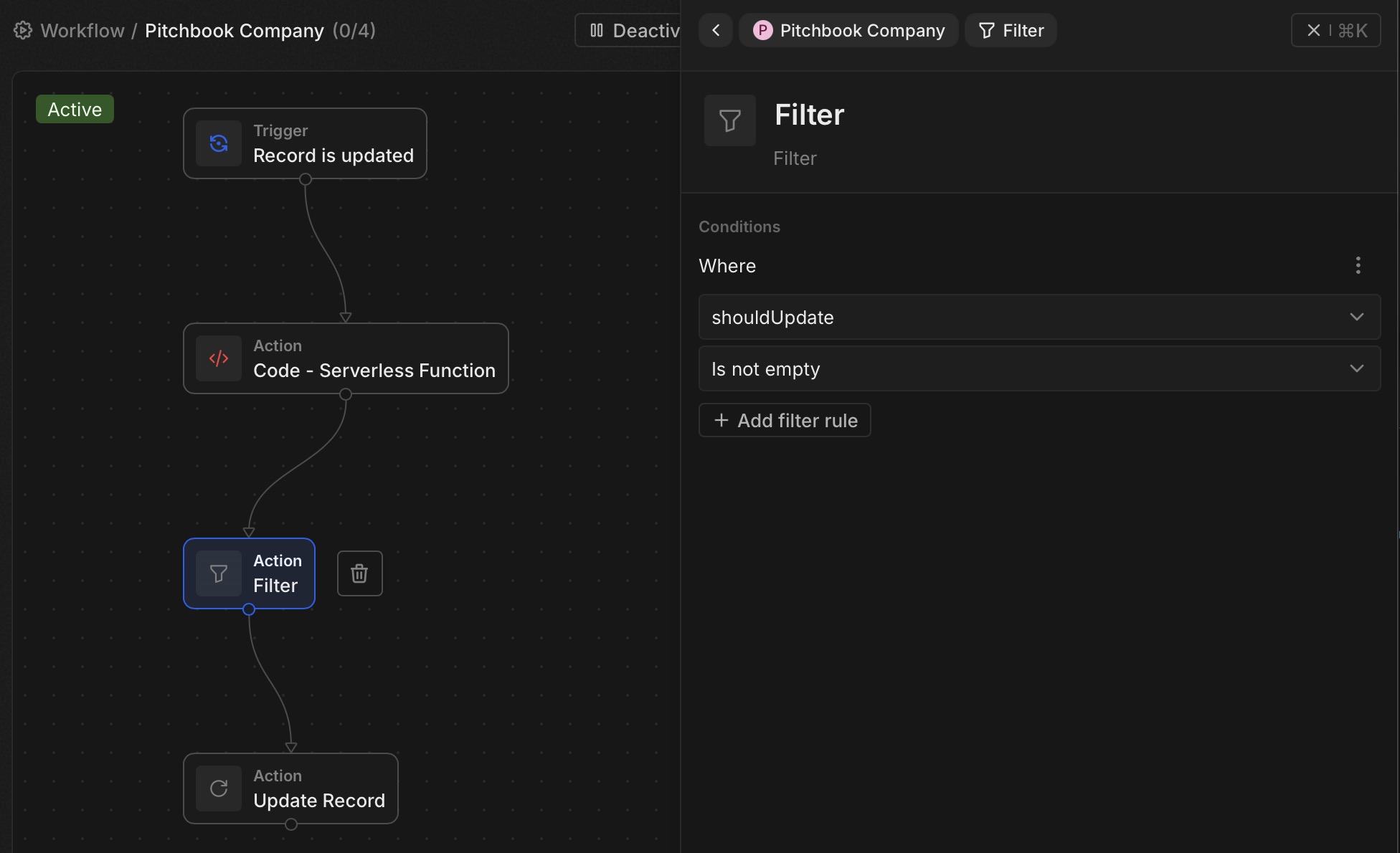Go back using the left chevron button
Screen dimensions: 1400x853
tap(715, 30)
